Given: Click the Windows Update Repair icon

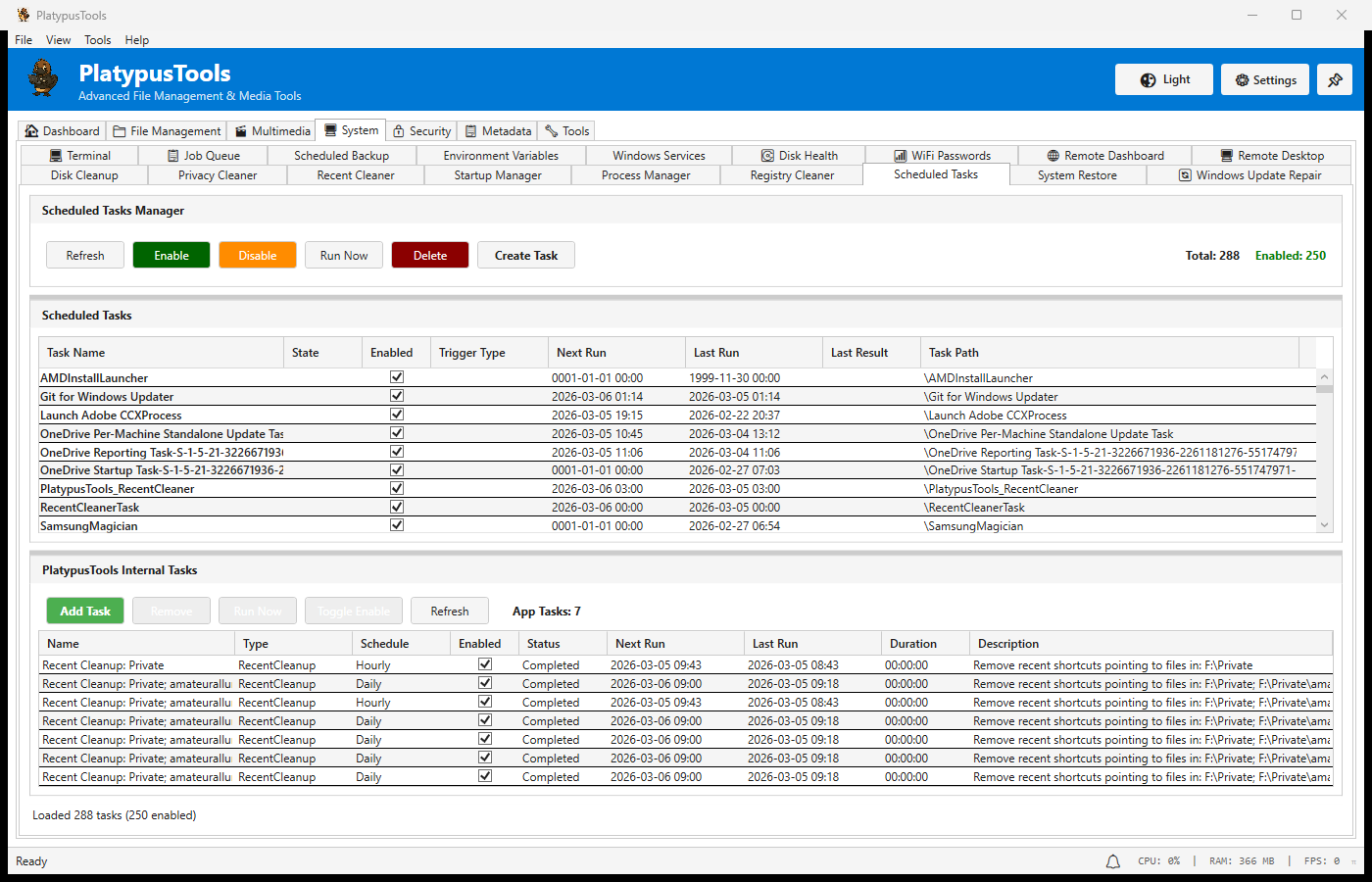Looking at the screenshot, I should 1185,175.
